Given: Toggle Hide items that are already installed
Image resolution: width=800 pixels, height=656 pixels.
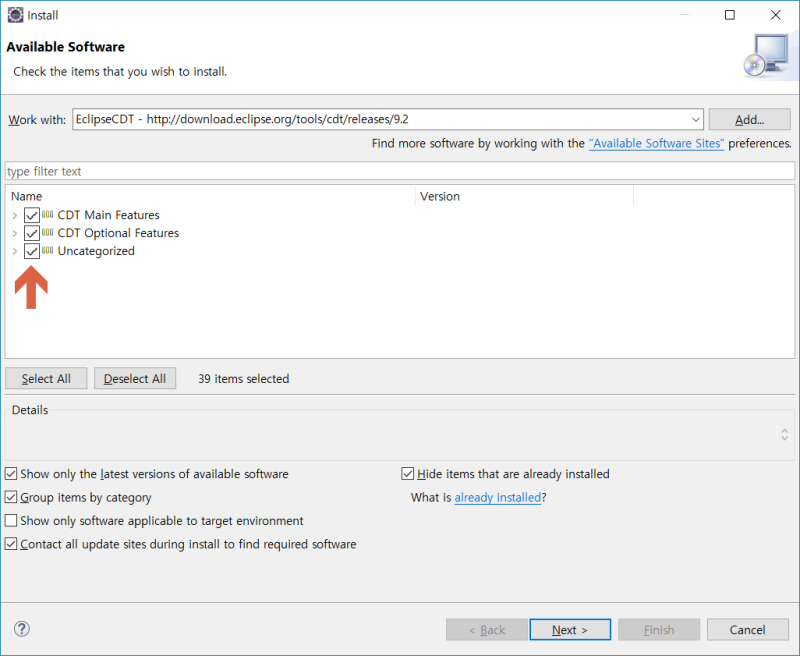Looking at the screenshot, I should pos(407,474).
